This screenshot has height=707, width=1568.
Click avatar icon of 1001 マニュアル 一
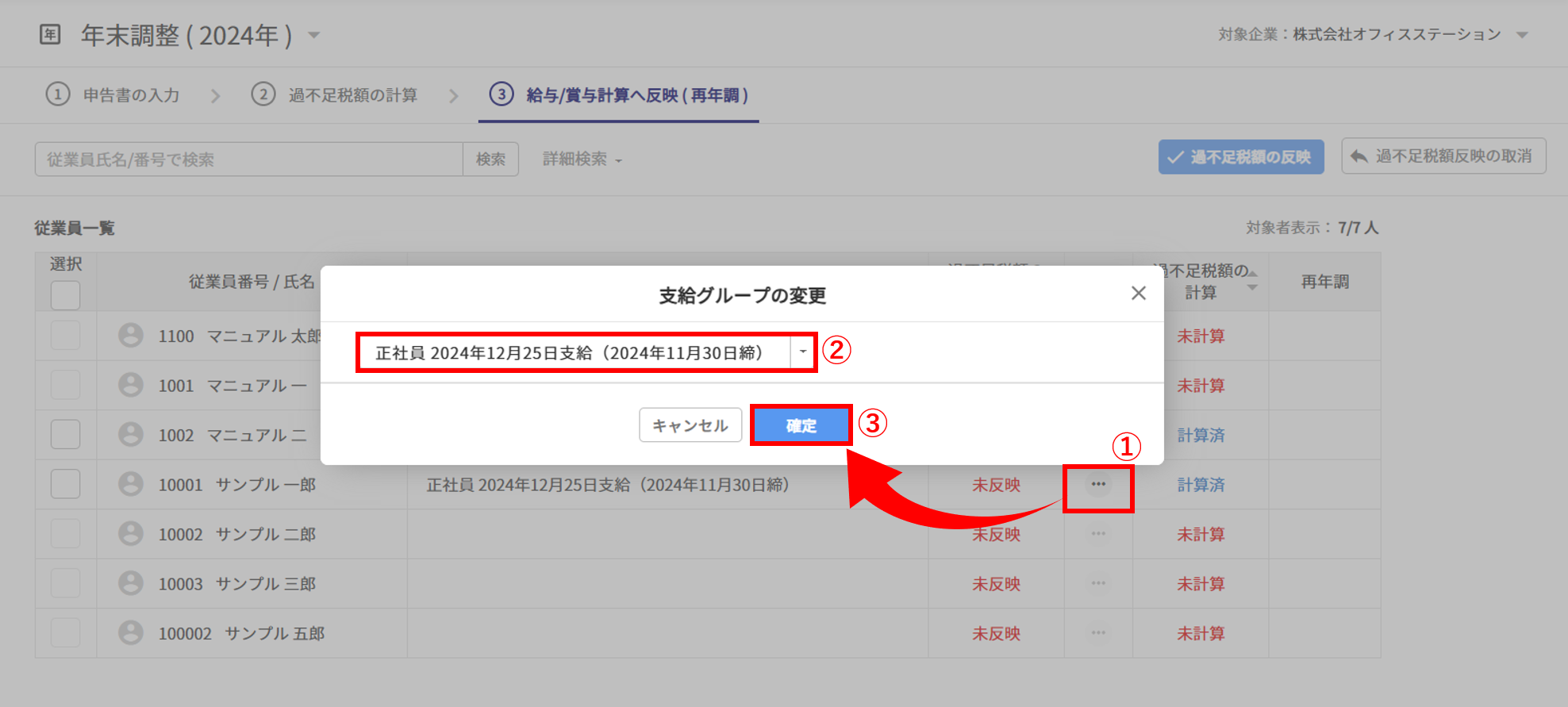click(131, 386)
